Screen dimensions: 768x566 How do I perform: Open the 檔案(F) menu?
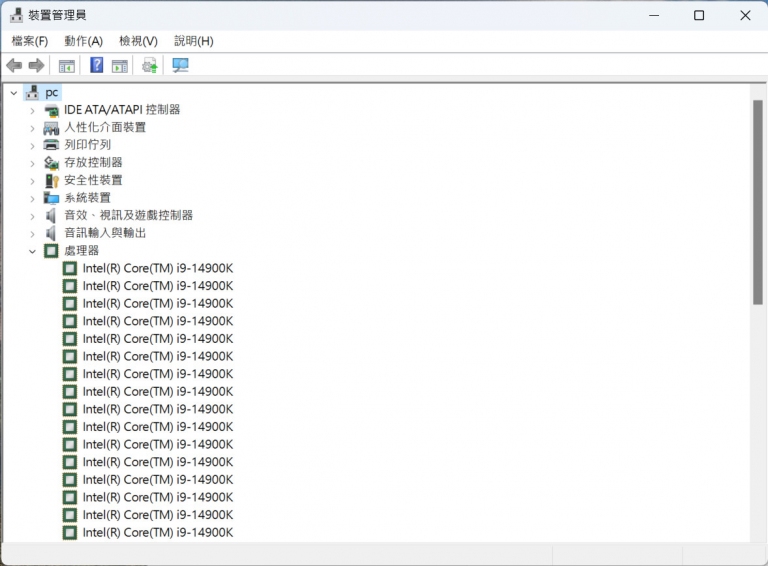click(x=30, y=41)
